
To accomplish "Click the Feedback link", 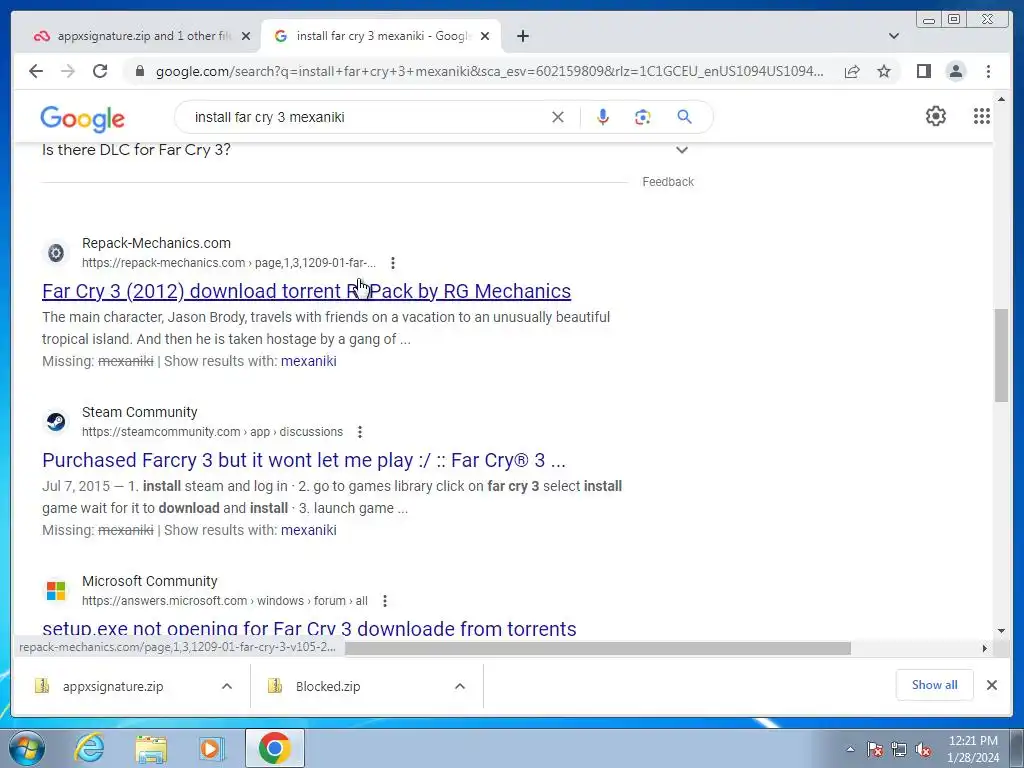I will [667, 182].
